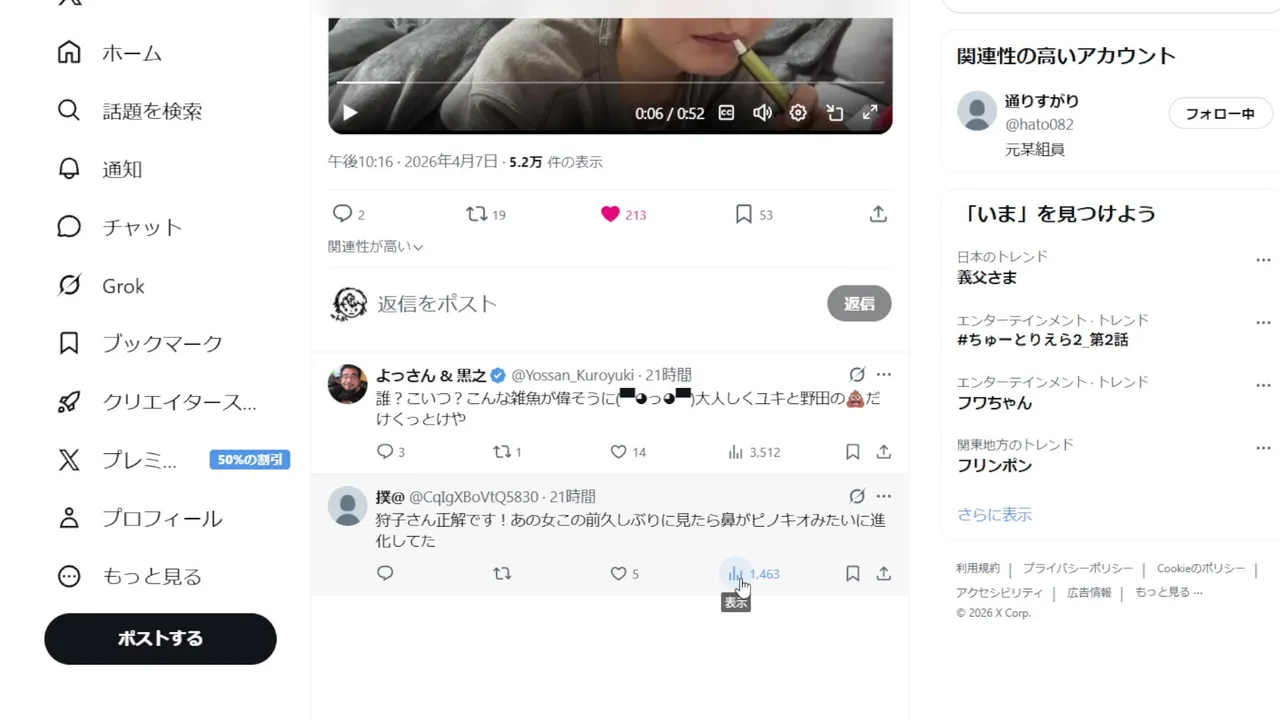Screen dimensions: 1280x720
Task: Repost the main post with 19 reposts
Action: pos(477,214)
